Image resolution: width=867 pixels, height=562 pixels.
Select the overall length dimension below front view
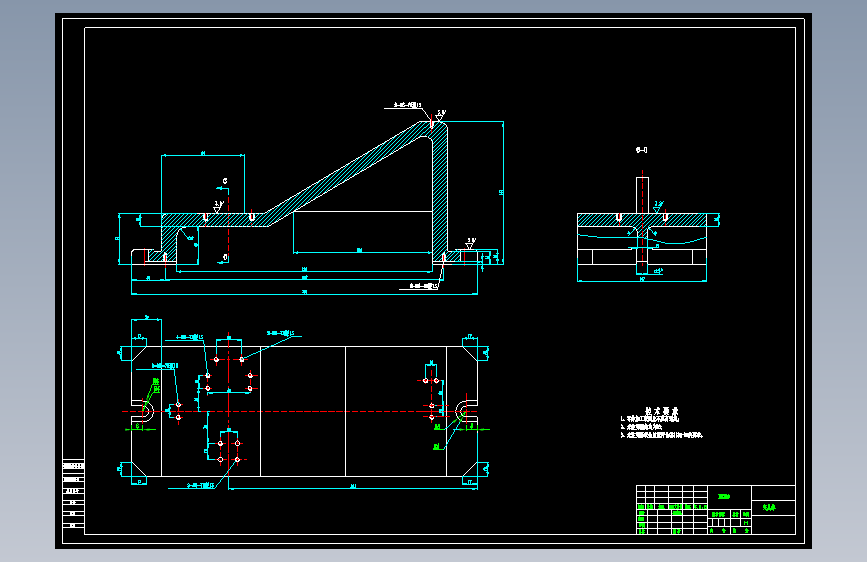point(304,293)
